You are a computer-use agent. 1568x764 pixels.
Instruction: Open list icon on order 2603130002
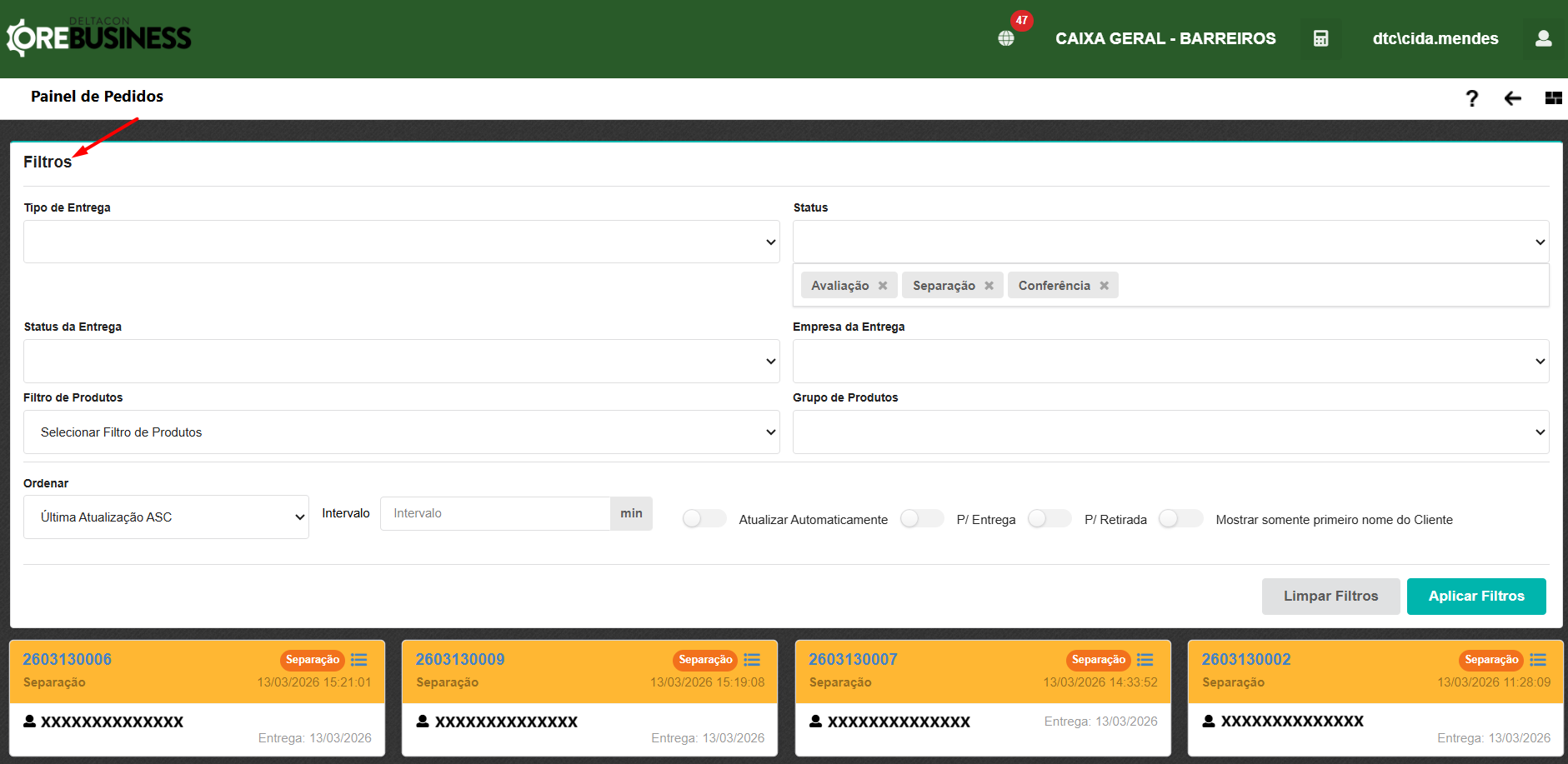(1538, 660)
